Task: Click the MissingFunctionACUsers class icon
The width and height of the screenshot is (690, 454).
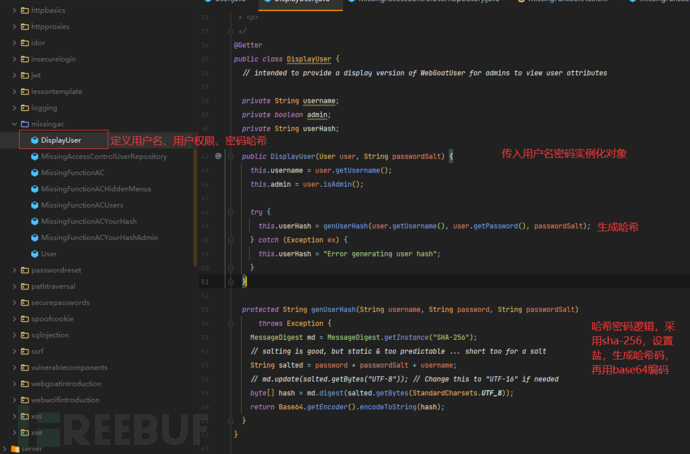Action: pyautogui.click(x=34, y=205)
